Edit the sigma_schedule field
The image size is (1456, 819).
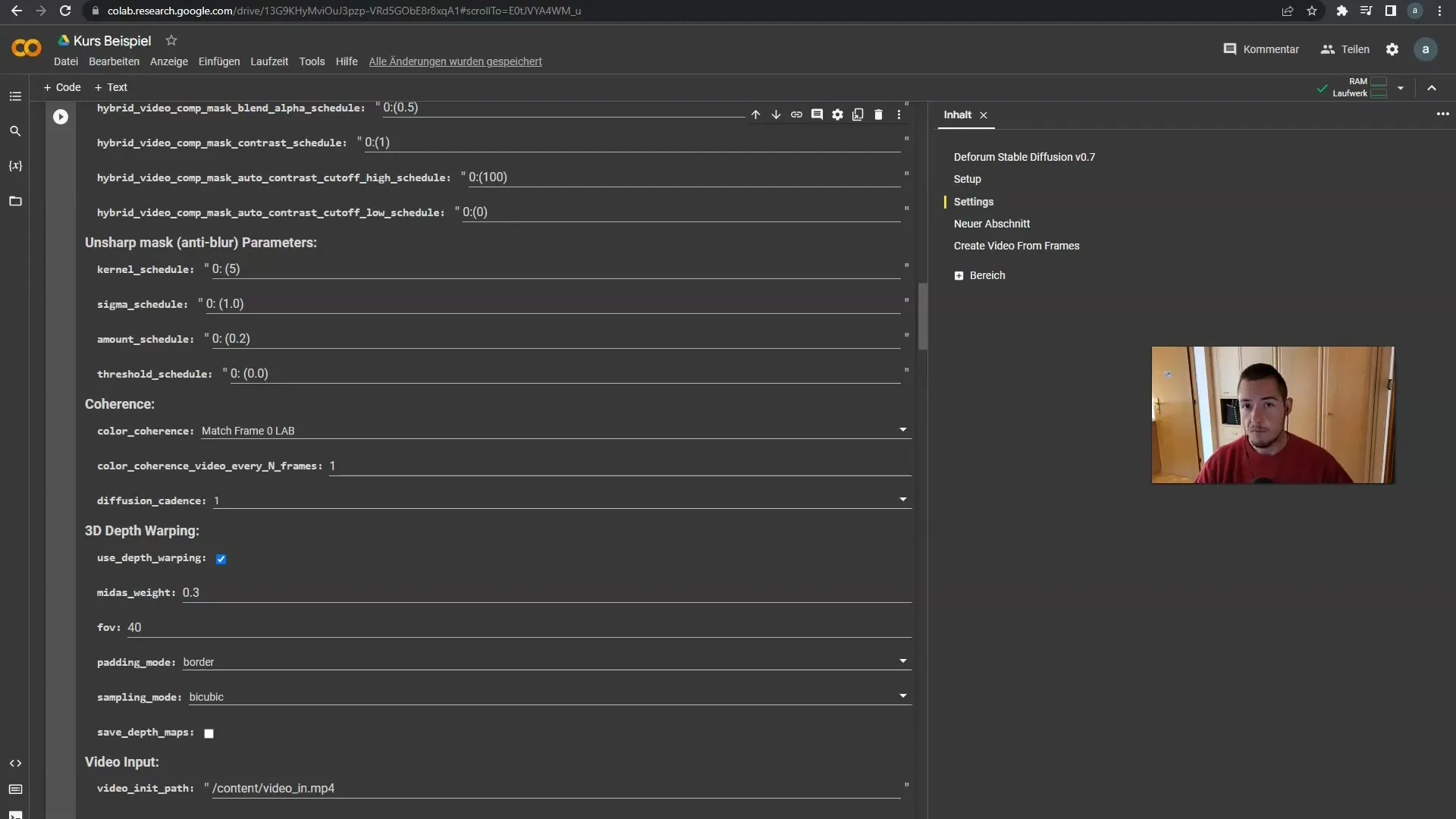[553, 304]
